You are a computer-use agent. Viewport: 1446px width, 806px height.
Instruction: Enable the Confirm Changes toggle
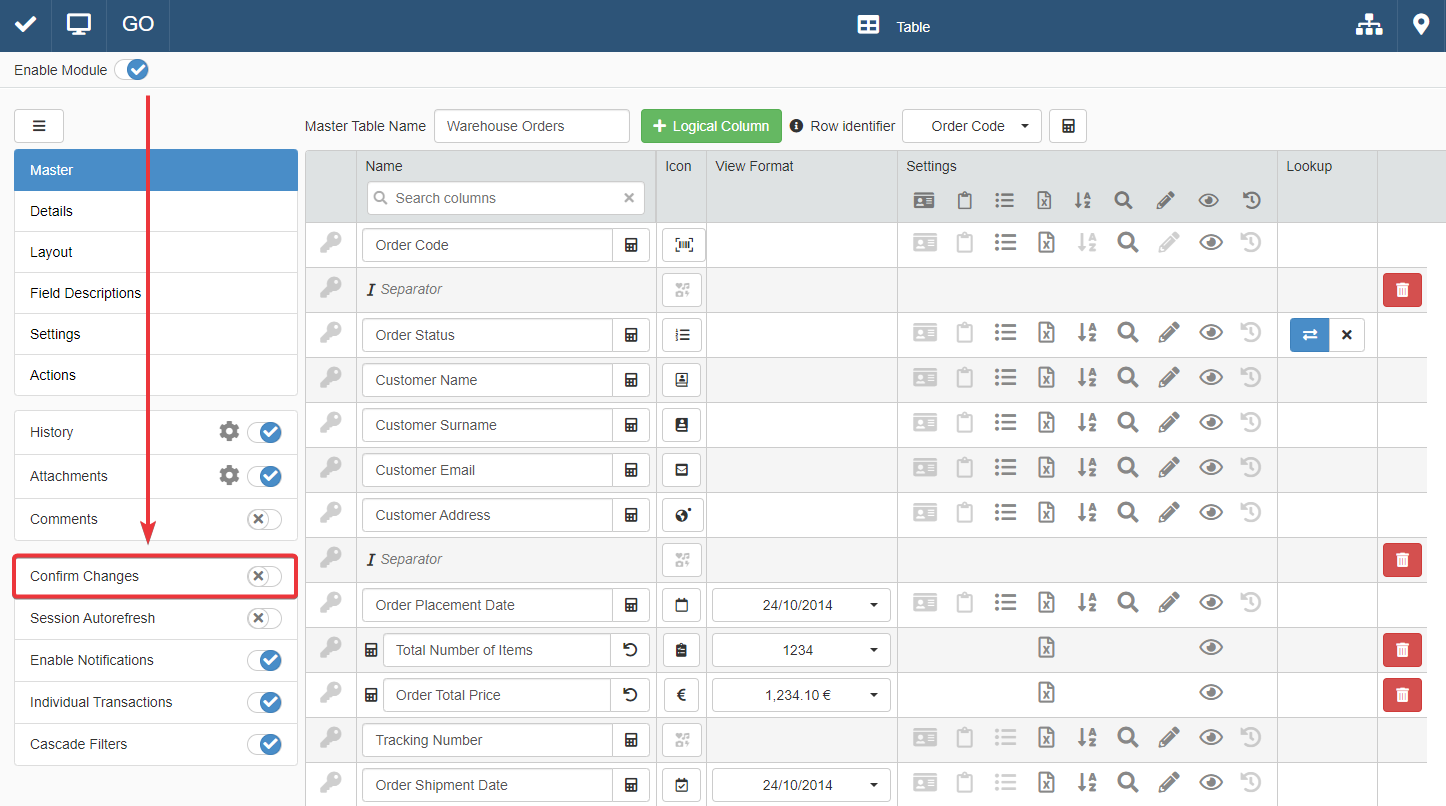tap(264, 576)
